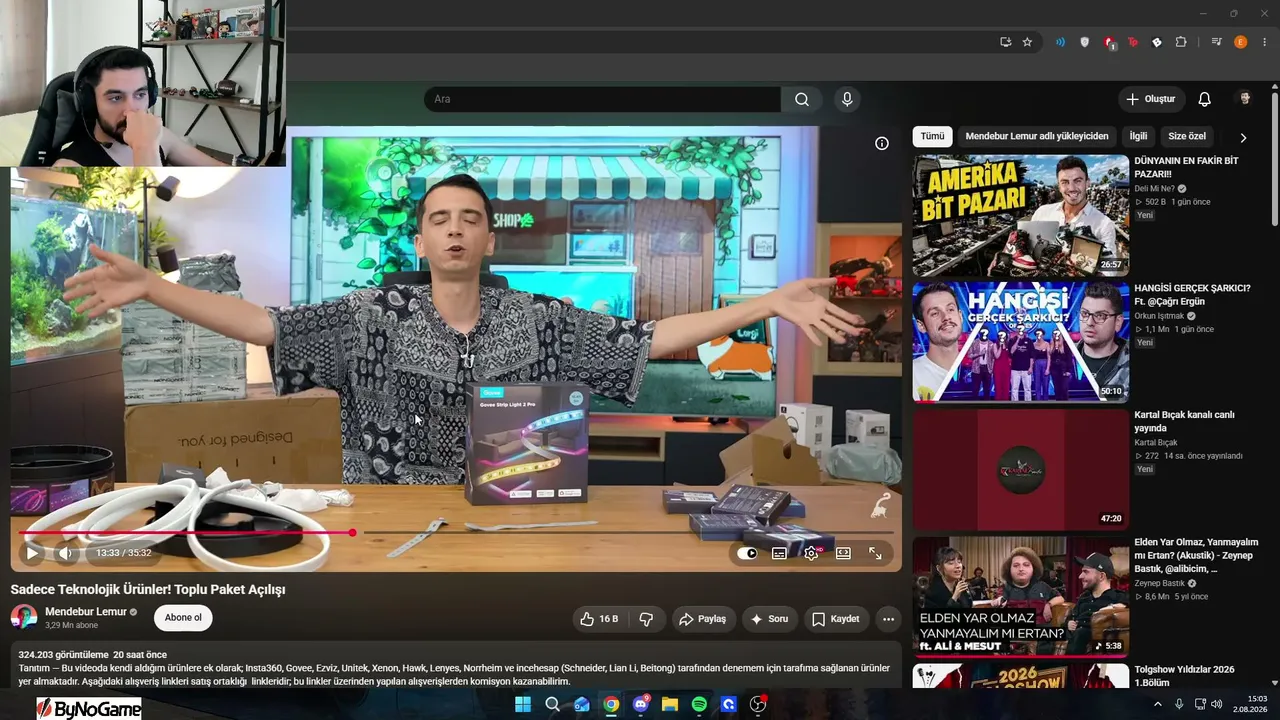Image resolution: width=1280 pixels, height=720 pixels.
Task: Bookmark this page with the star
Action: click(x=1027, y=42)
